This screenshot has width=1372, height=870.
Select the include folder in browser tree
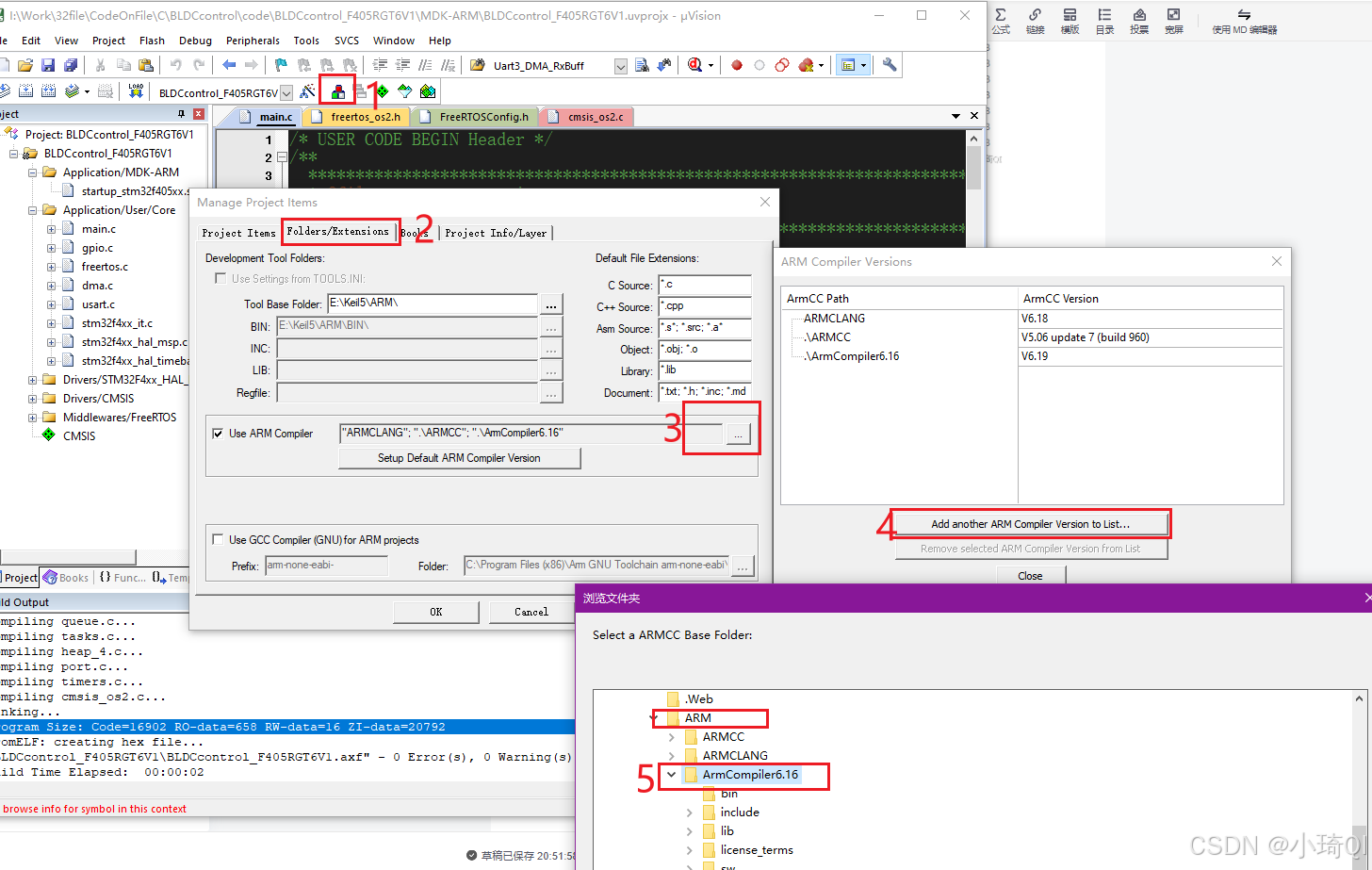coord(740,813)
